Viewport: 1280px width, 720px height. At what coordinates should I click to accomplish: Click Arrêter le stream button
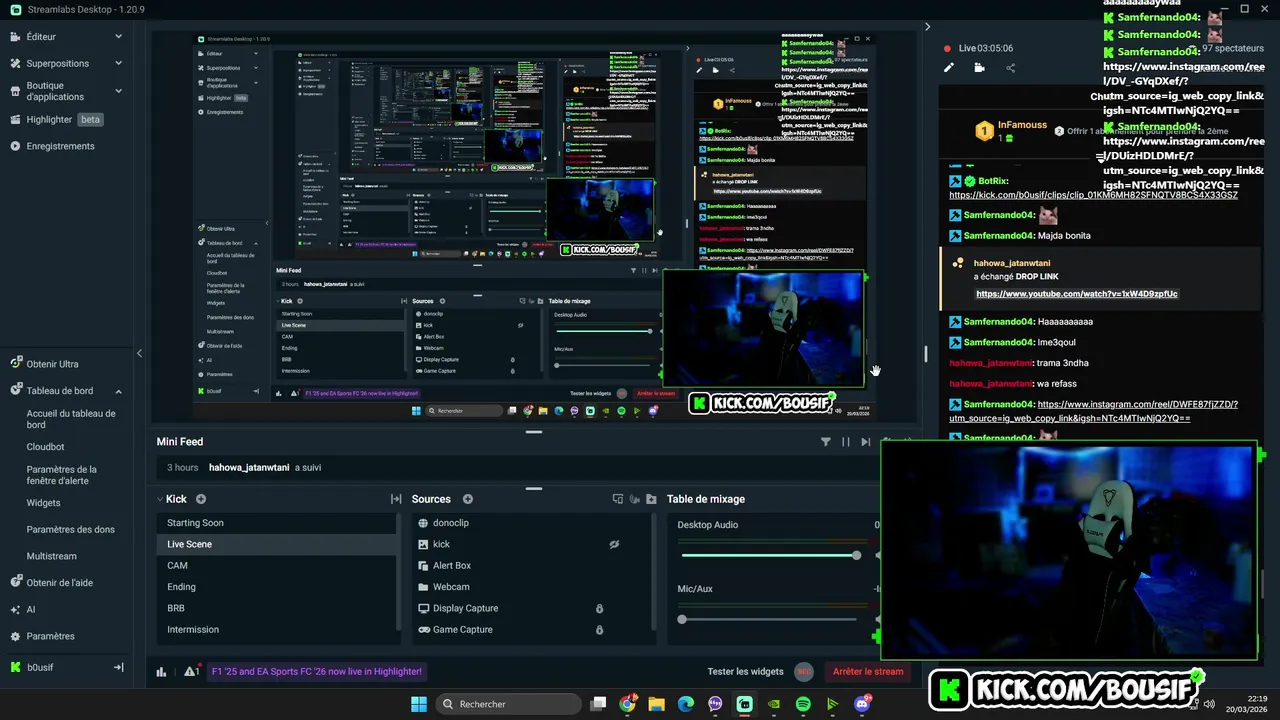pos(868,672)
